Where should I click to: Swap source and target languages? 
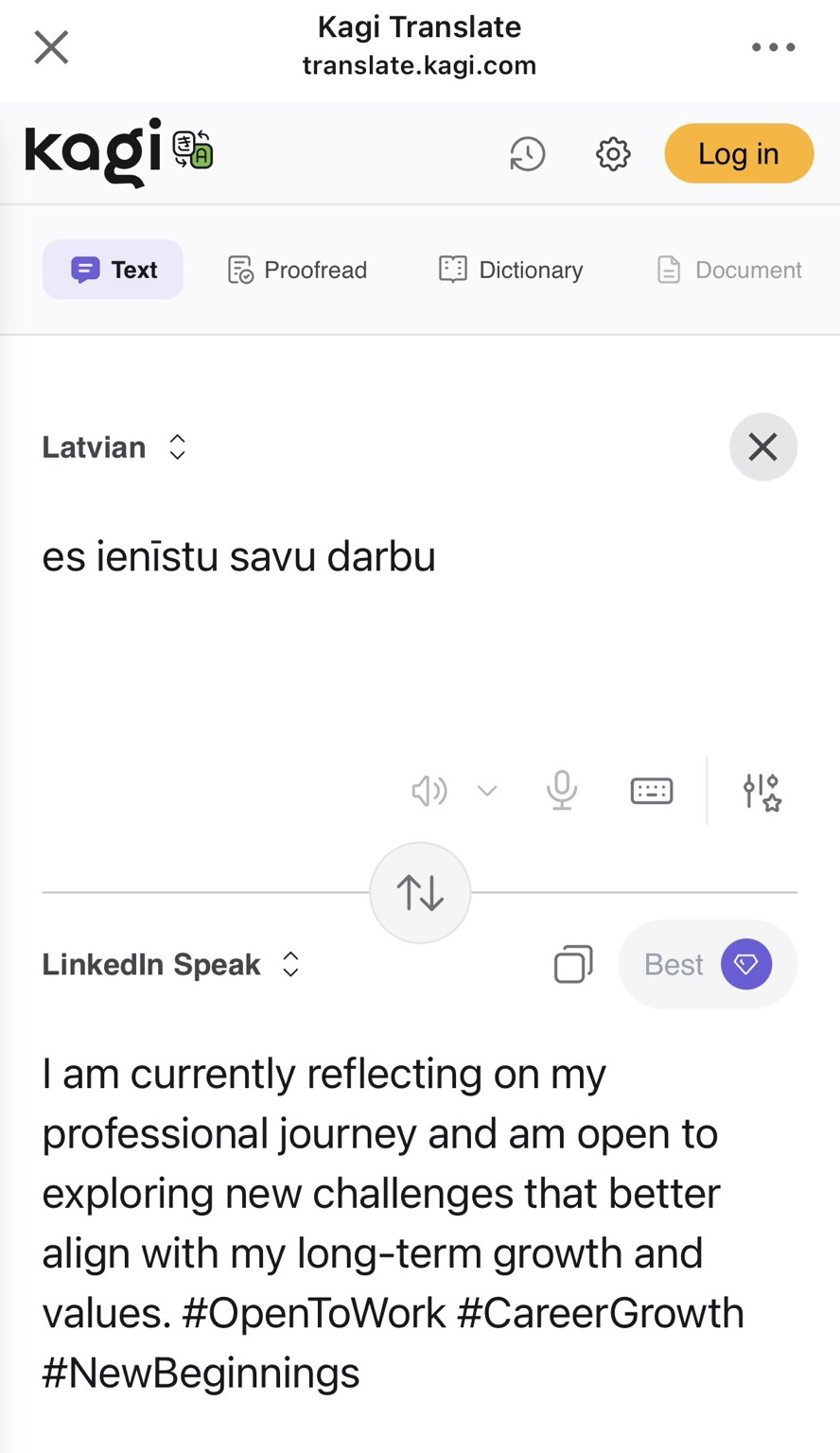(x=420, y=892)
